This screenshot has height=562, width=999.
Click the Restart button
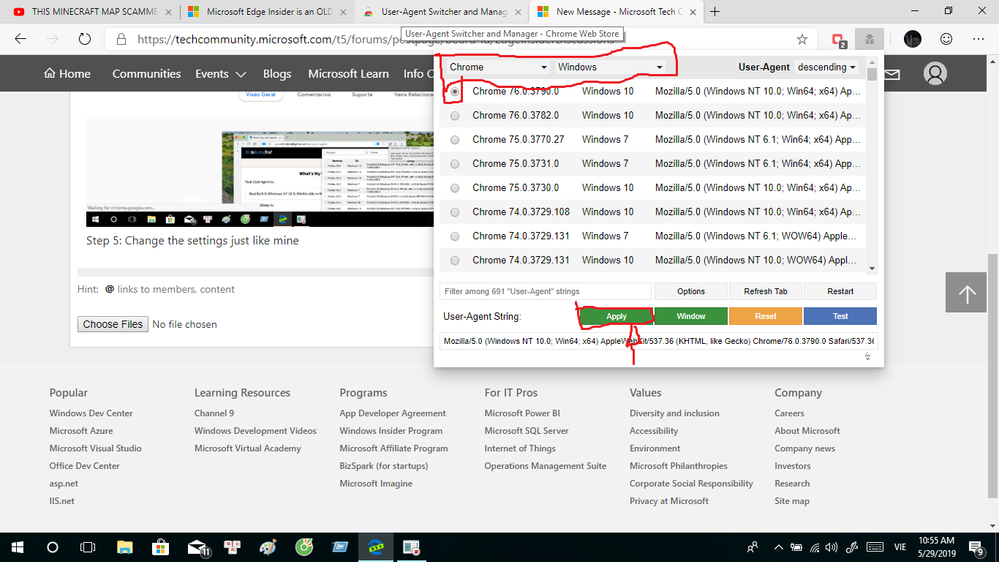pos(840,291)
